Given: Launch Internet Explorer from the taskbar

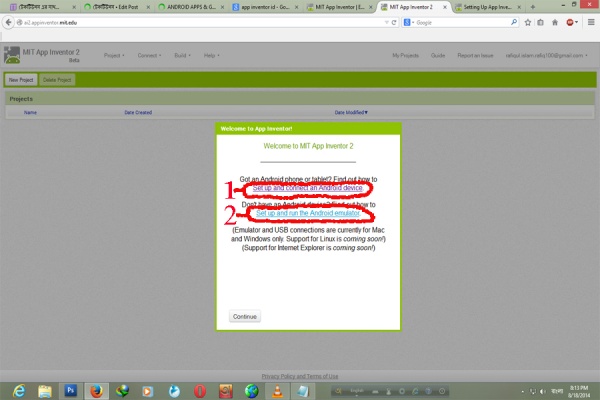Looking at the screenshot, I should [19, 391].
